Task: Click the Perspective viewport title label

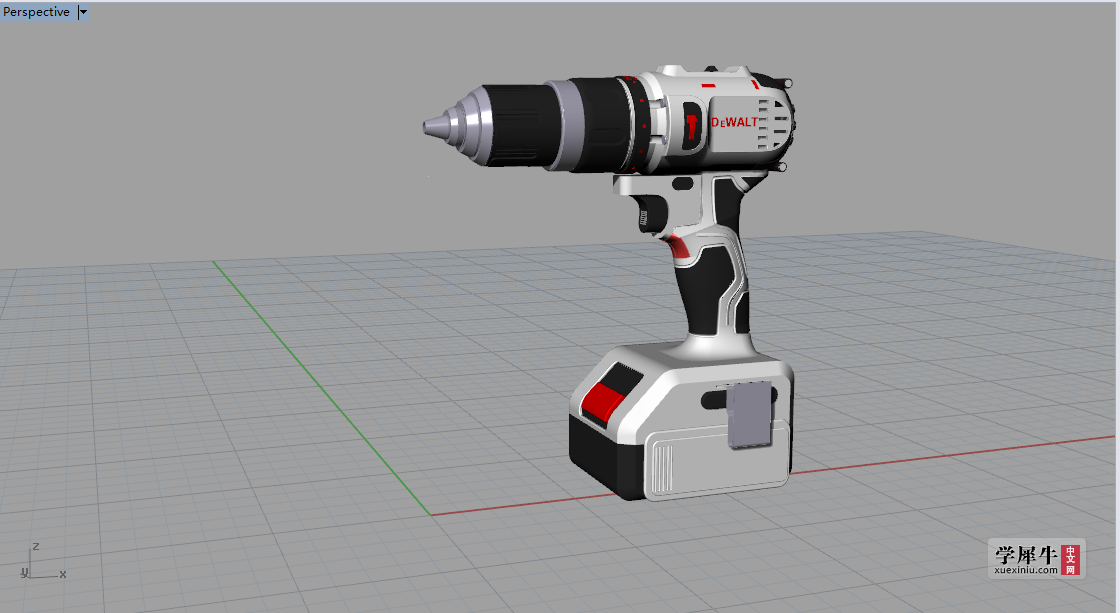Action: coord(36,12)
